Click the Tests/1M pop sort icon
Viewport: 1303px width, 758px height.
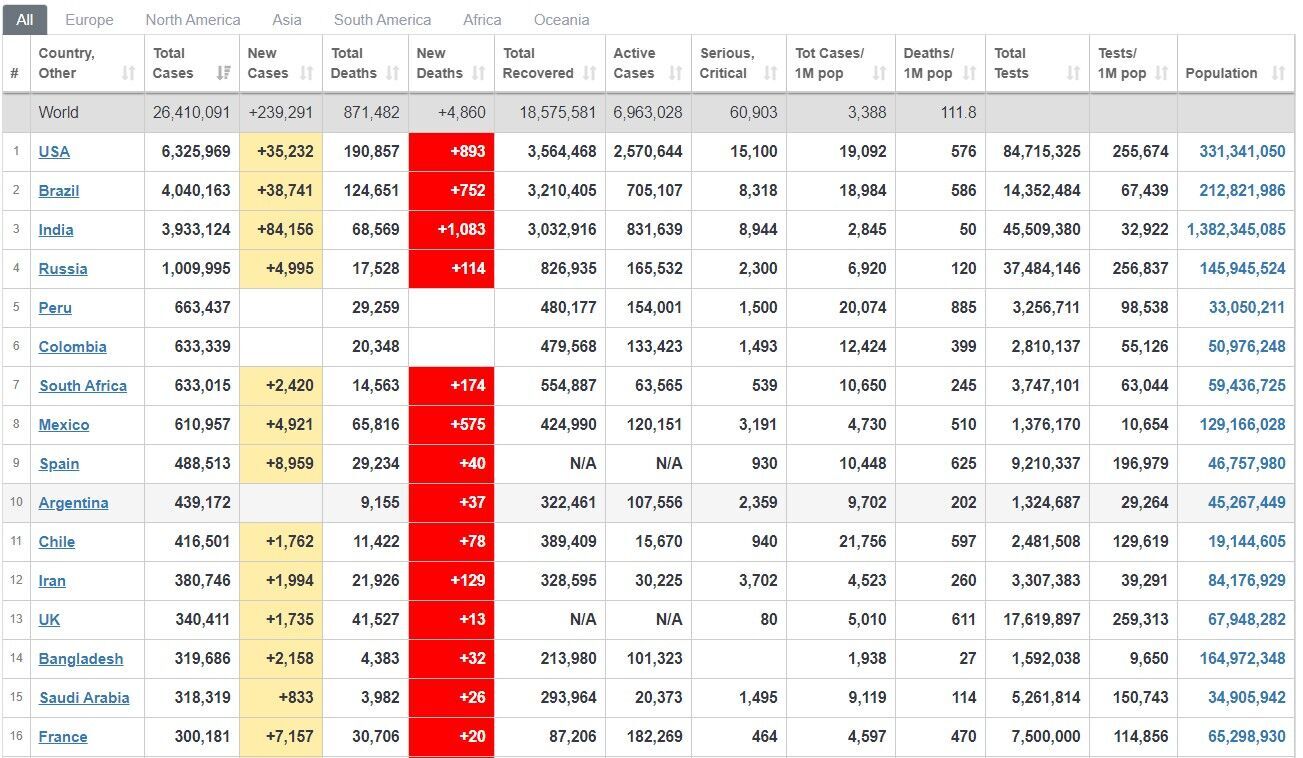[1161, 73]
